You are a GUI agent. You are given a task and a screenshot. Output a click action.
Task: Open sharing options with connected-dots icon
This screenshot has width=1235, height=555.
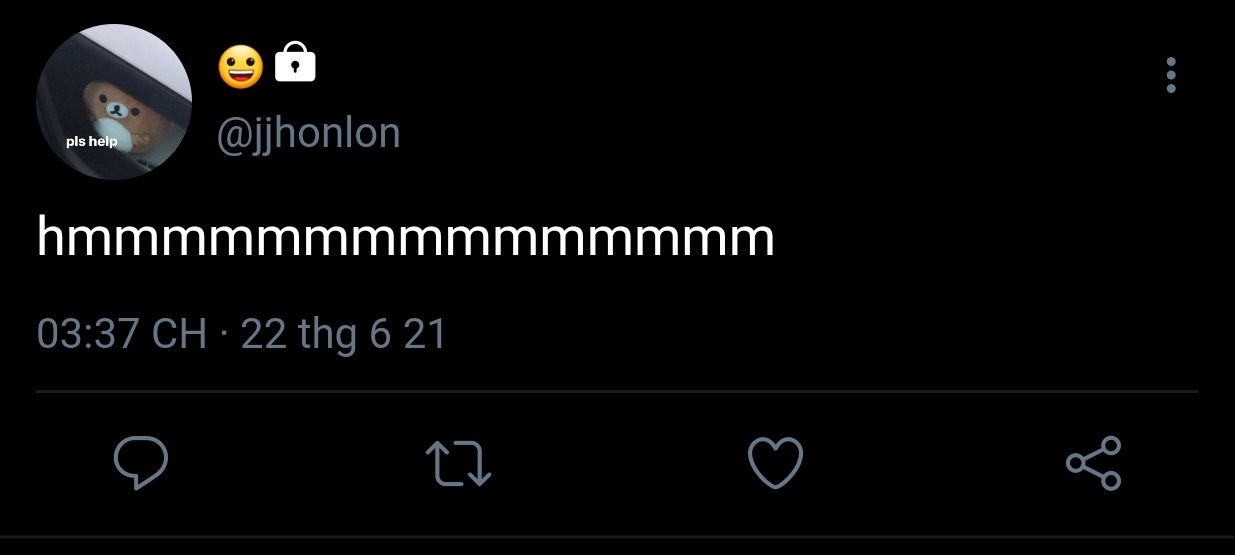click(1094, 463)
